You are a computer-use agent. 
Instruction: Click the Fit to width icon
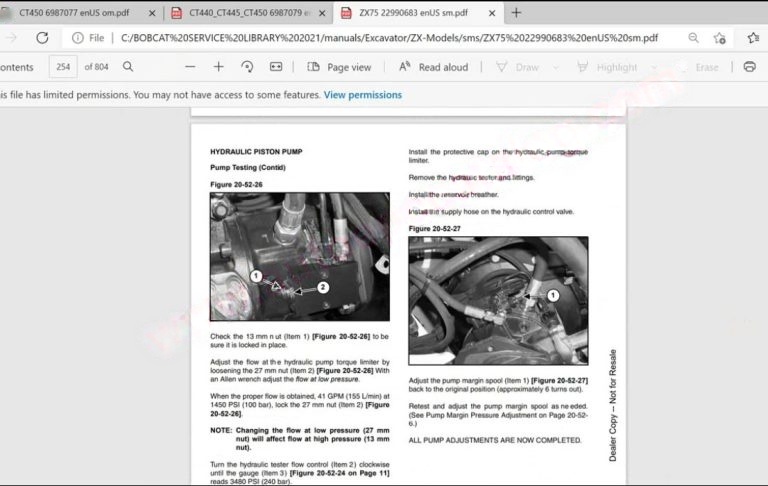click(x=276, y=67)
